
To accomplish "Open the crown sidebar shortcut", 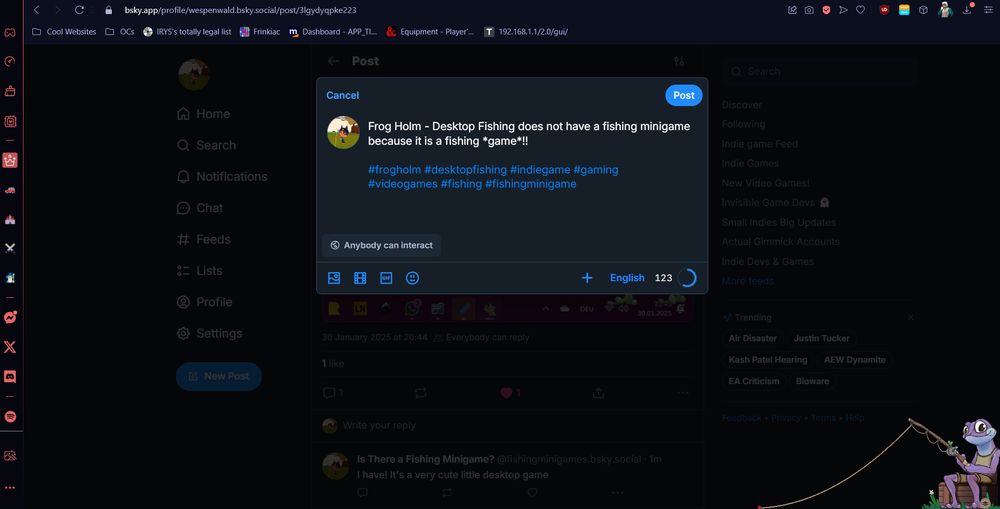I will click(10, 160).
